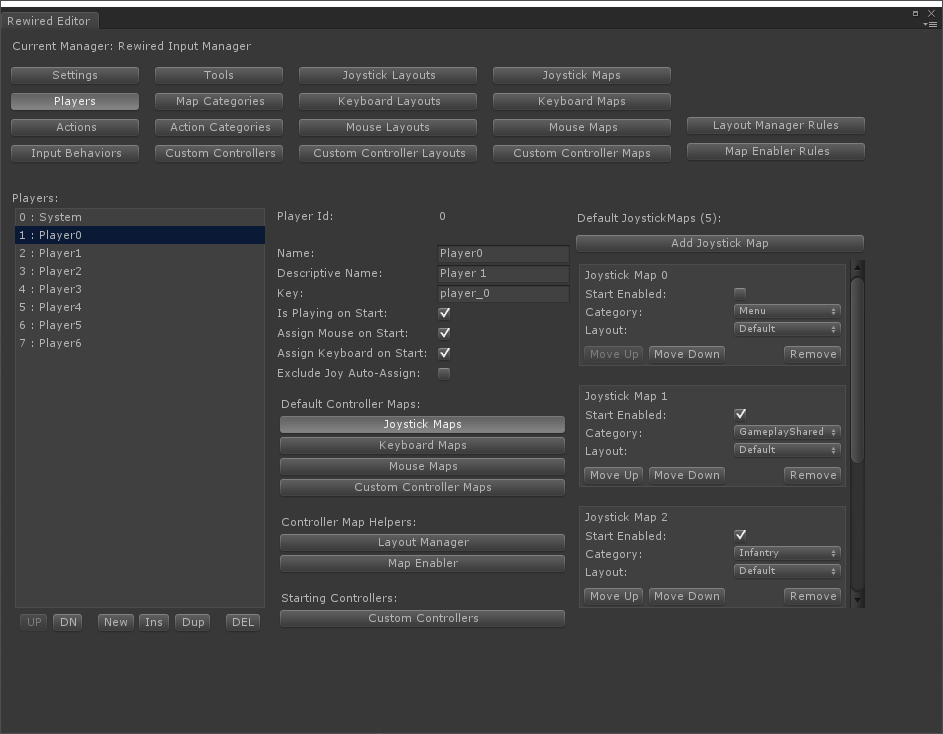Viewport: 943px width, 734px height.
Task: Open Map Enabler controller map helper
Action: tap(422, 563)
